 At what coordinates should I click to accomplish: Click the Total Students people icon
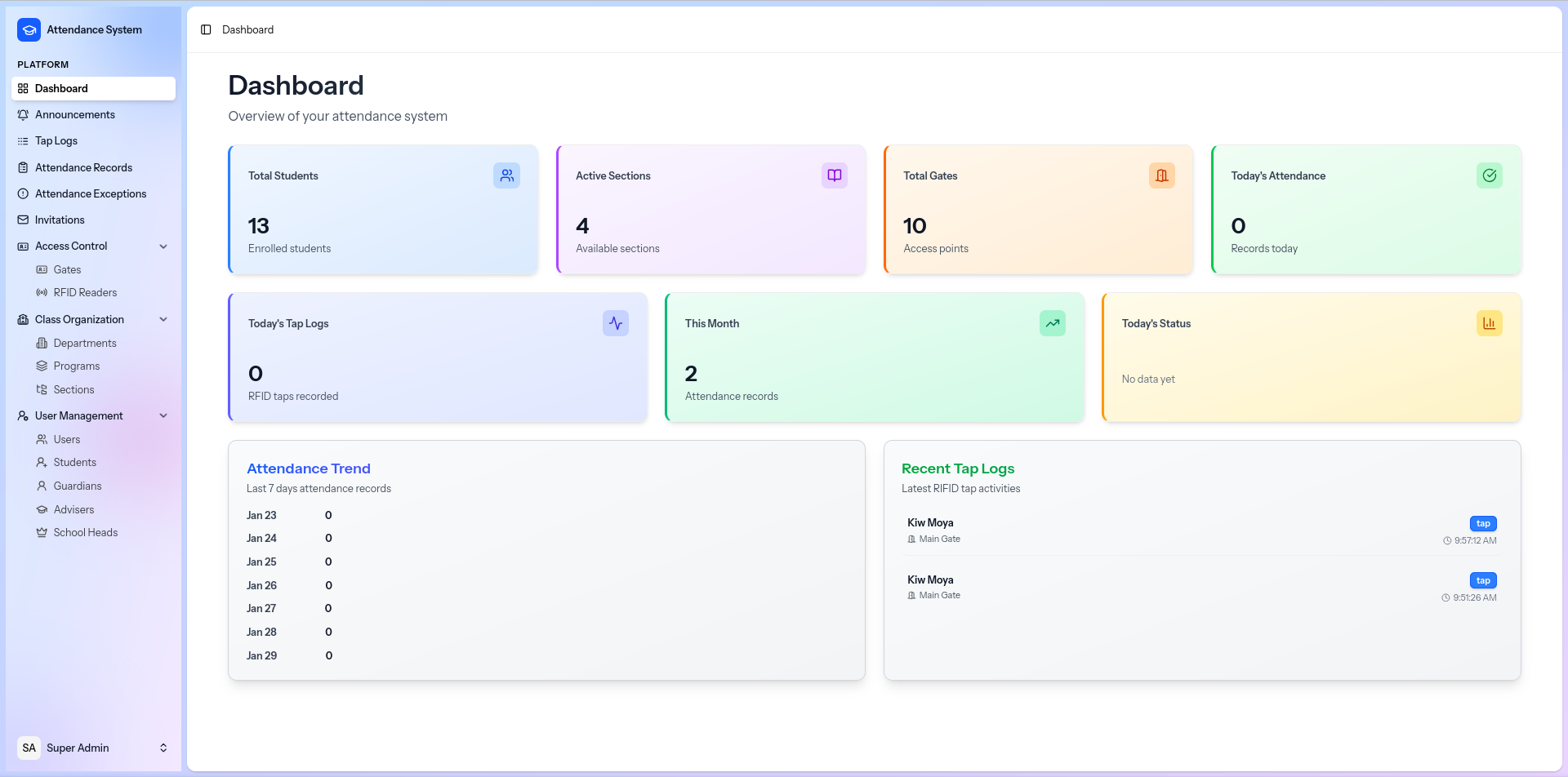[506, 175]
